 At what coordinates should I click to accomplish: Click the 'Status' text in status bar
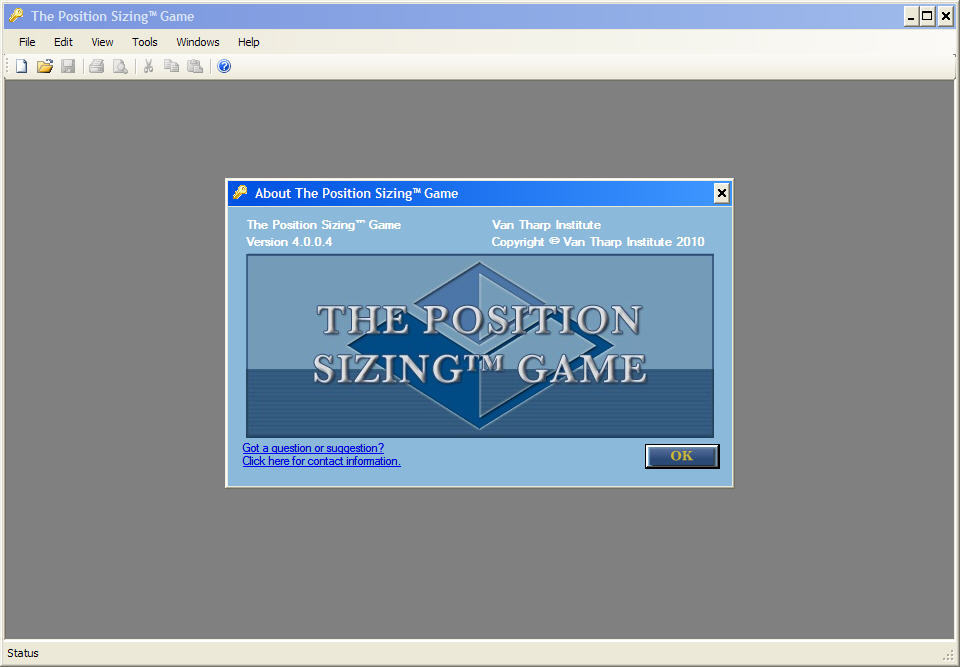pyautogui.click(x=23, y=653)
